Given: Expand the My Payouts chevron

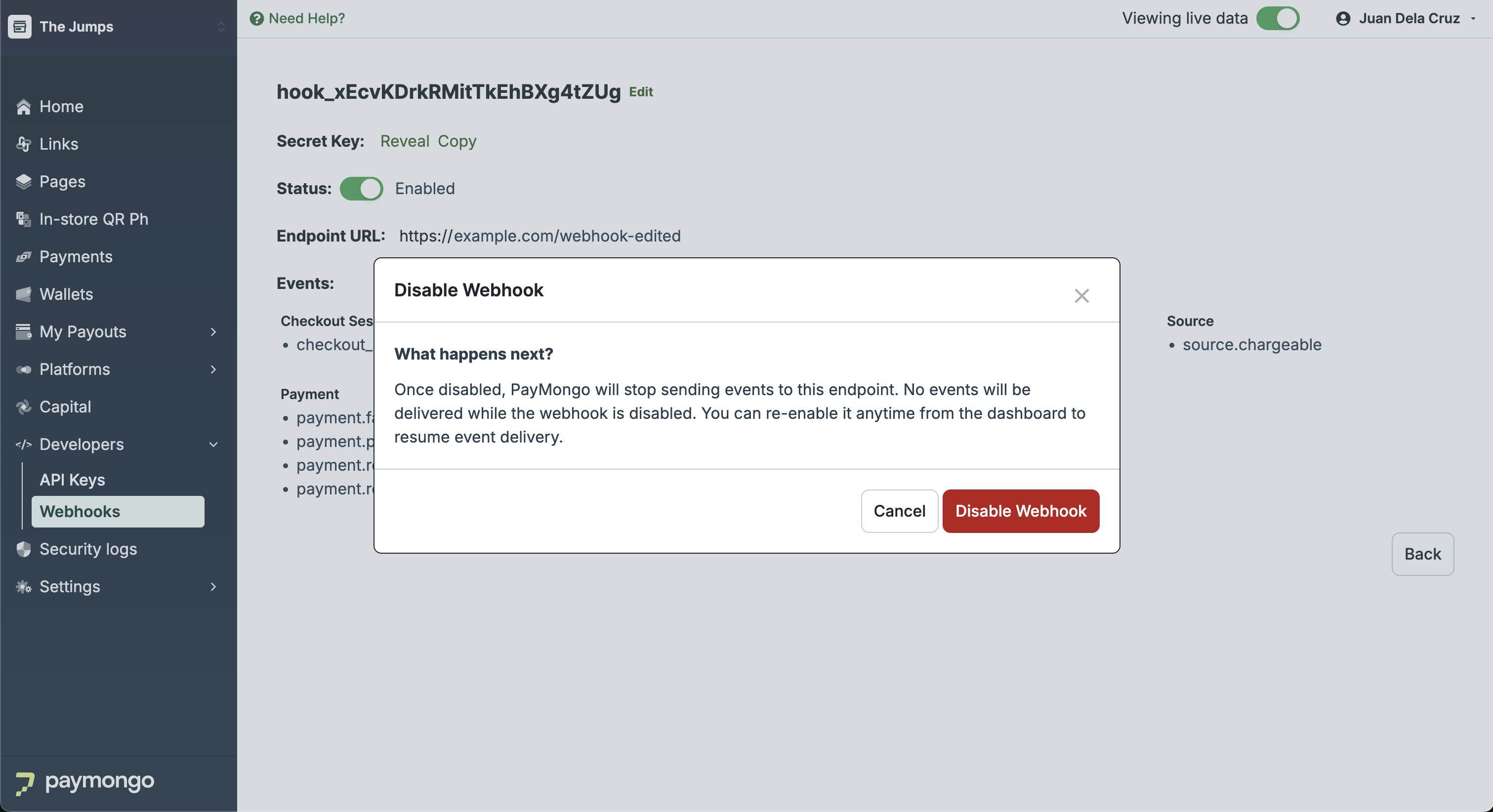Looking at the screenshot, I should (x=213, y=332).
